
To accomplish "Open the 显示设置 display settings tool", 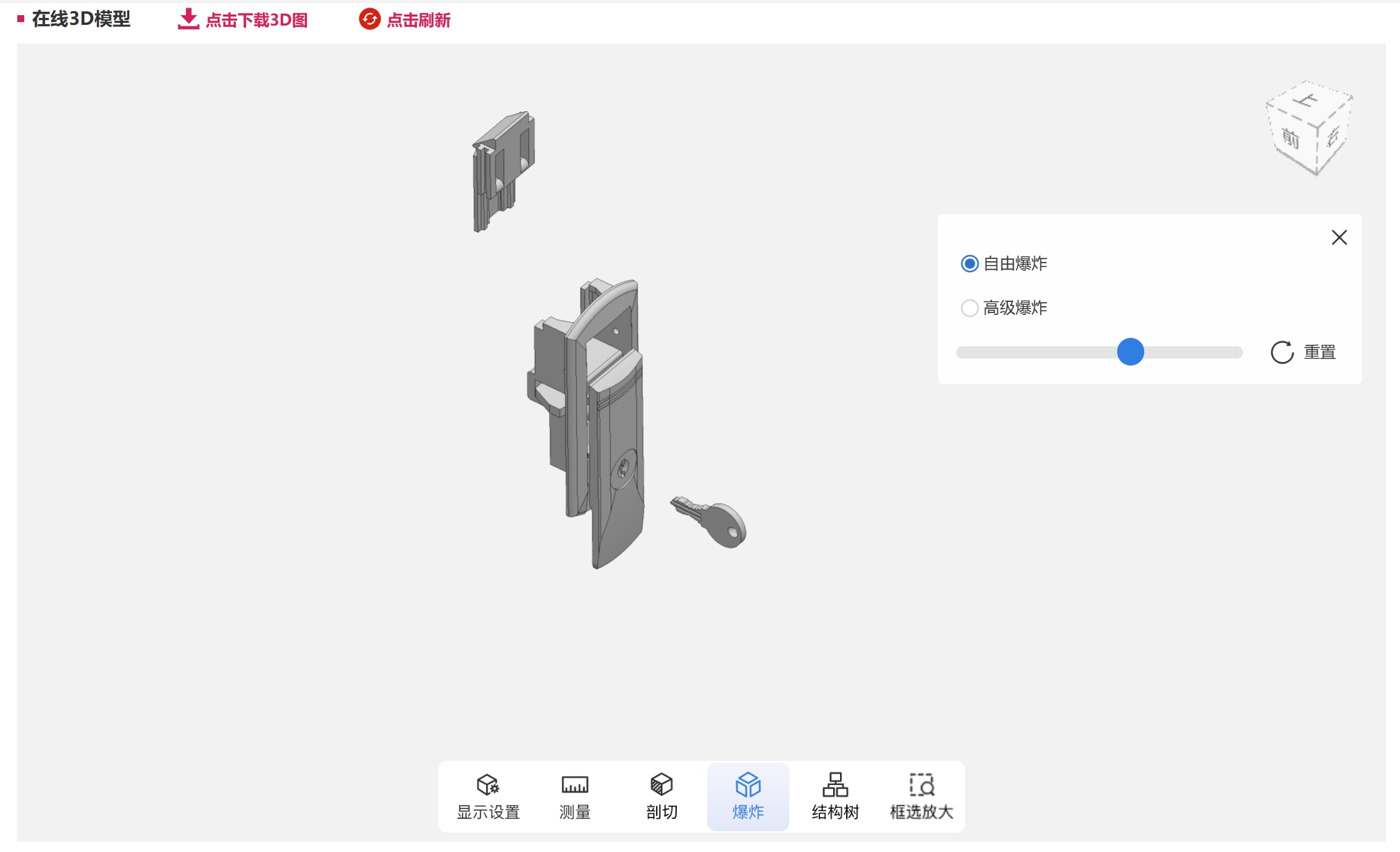I will pos(488,797).
